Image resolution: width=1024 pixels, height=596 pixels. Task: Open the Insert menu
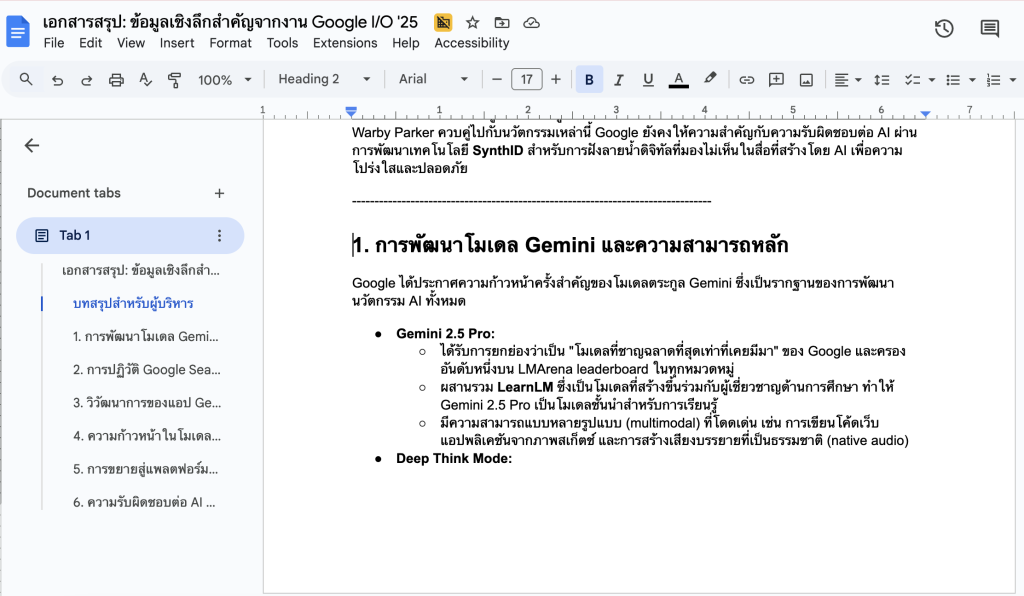177,43
